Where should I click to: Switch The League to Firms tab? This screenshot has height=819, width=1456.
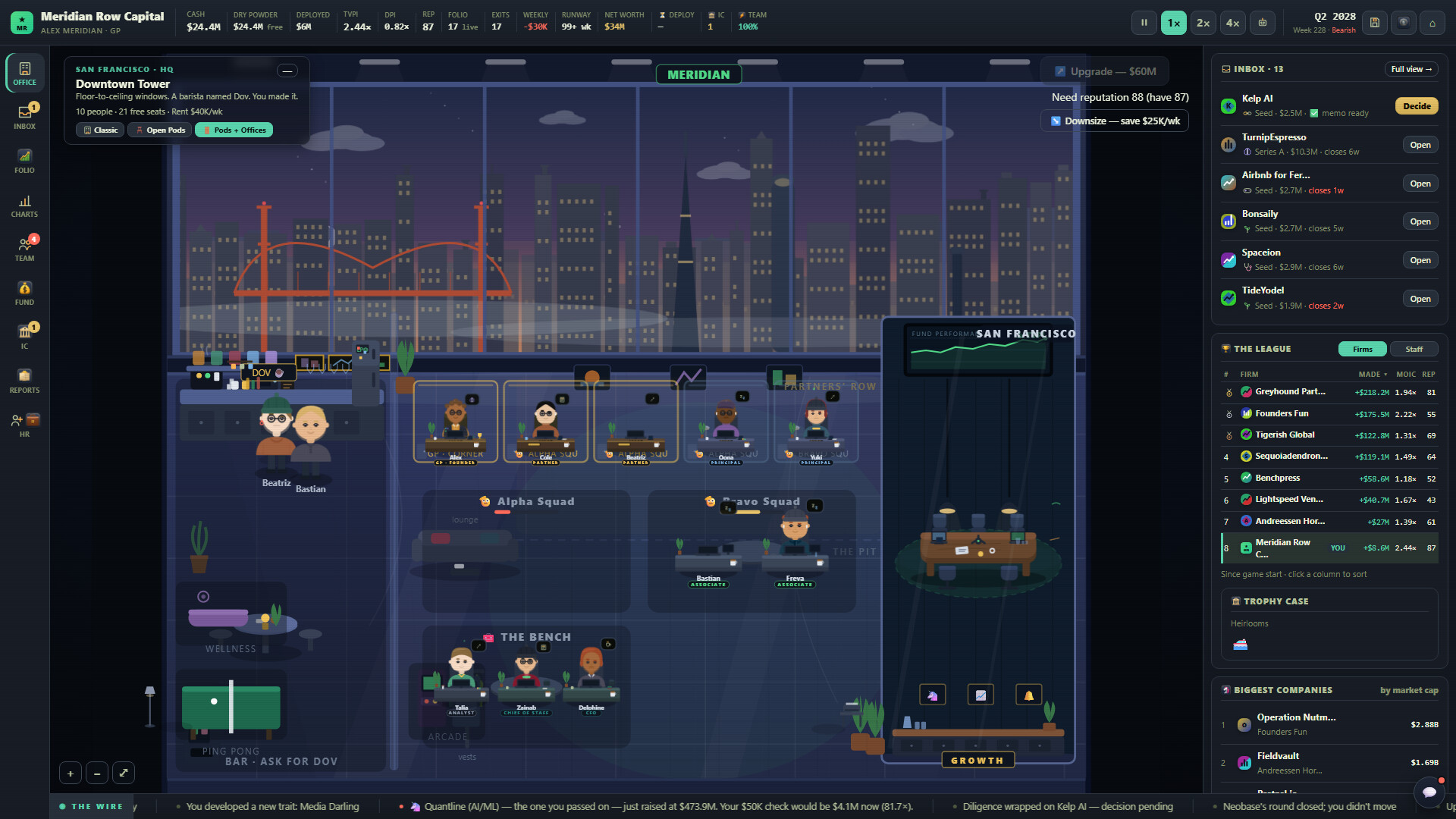1362,350
